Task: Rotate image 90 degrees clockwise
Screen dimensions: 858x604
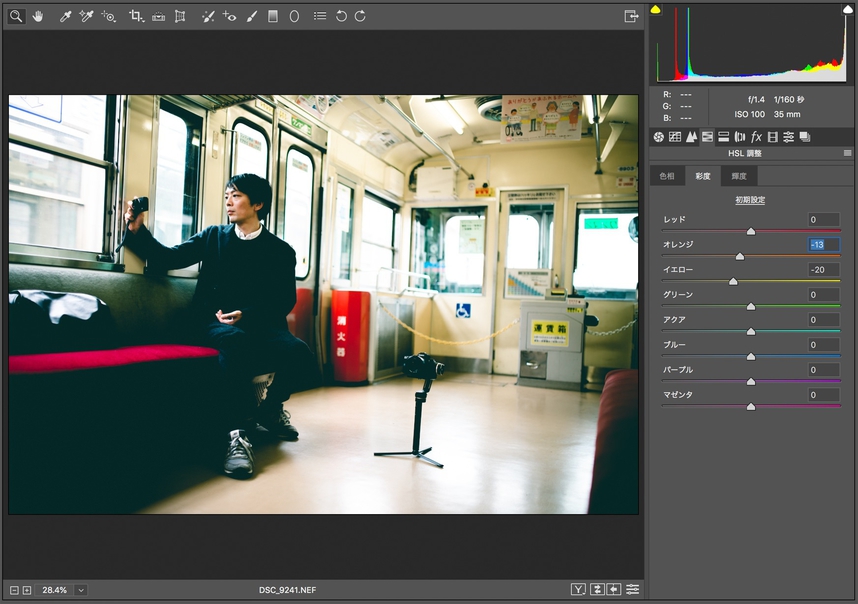Action: 360,16
